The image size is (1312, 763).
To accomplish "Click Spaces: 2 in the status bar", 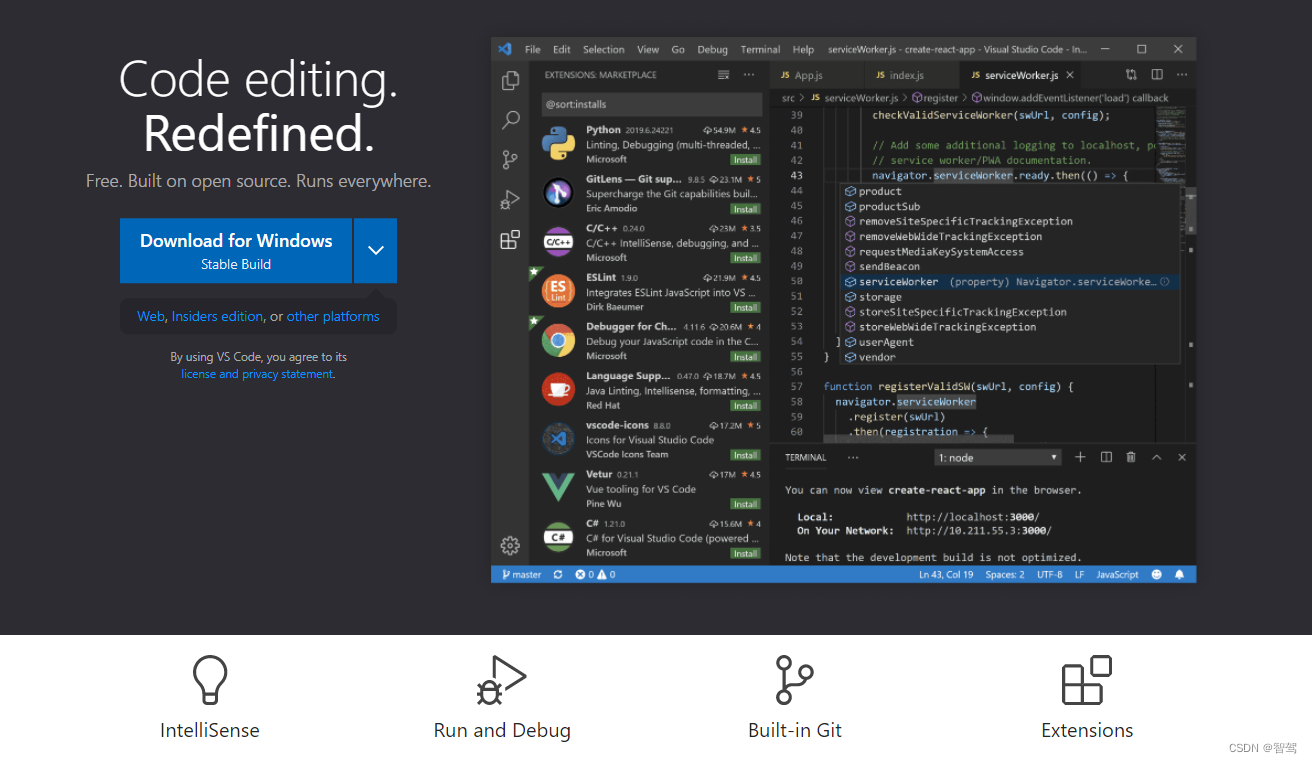I will 1005,575.
